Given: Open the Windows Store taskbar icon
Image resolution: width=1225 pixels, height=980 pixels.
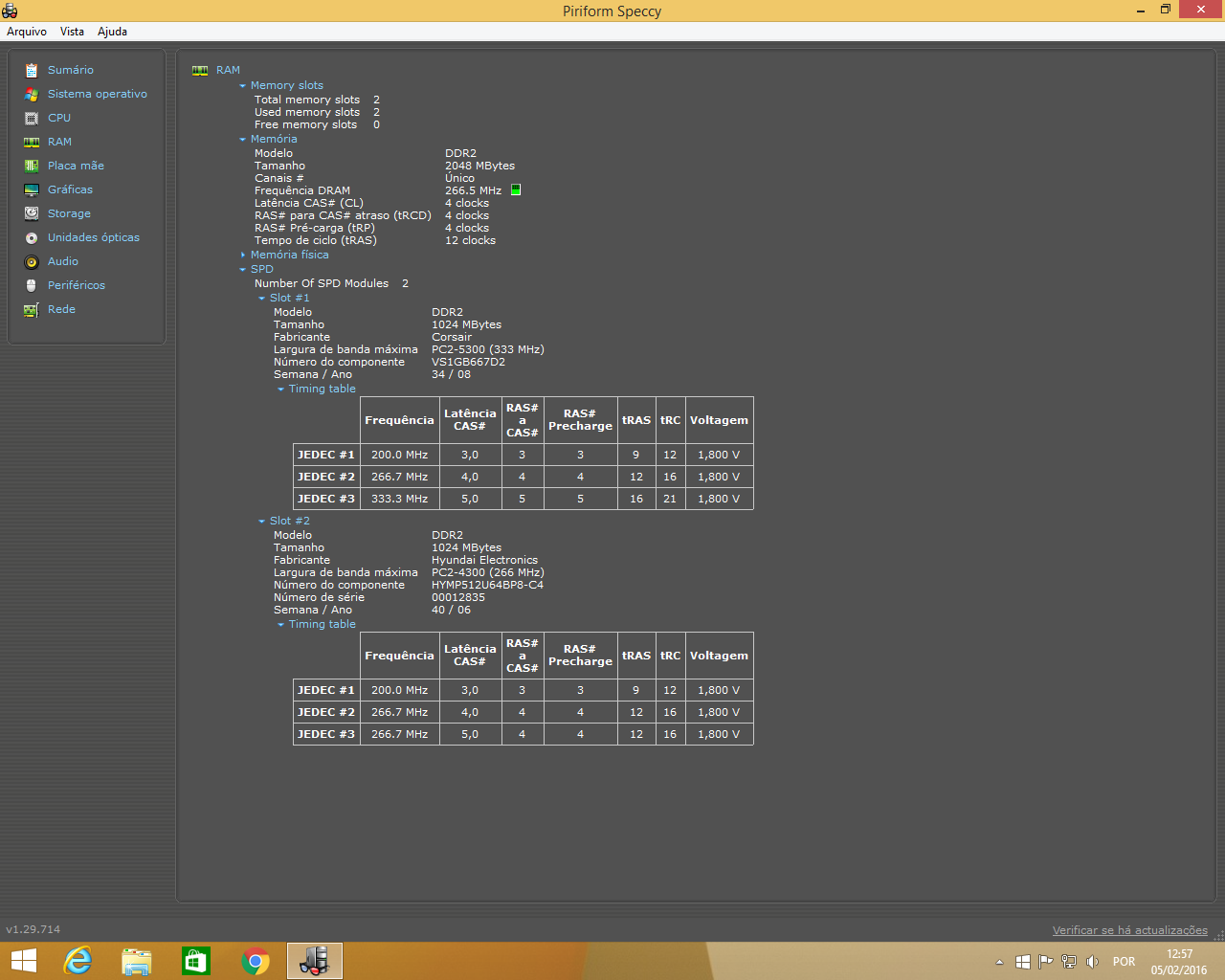Looking at the screenshot, I should pyautogui.click(x=196, y=961).
